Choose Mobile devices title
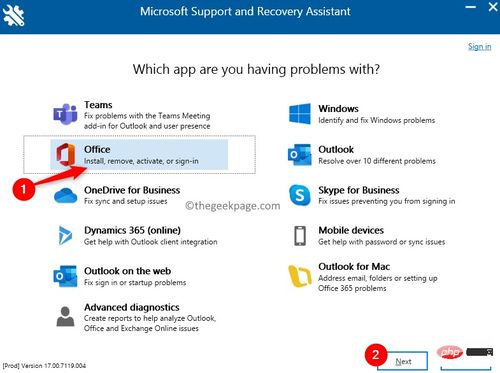500x373 pixels. 351,230
